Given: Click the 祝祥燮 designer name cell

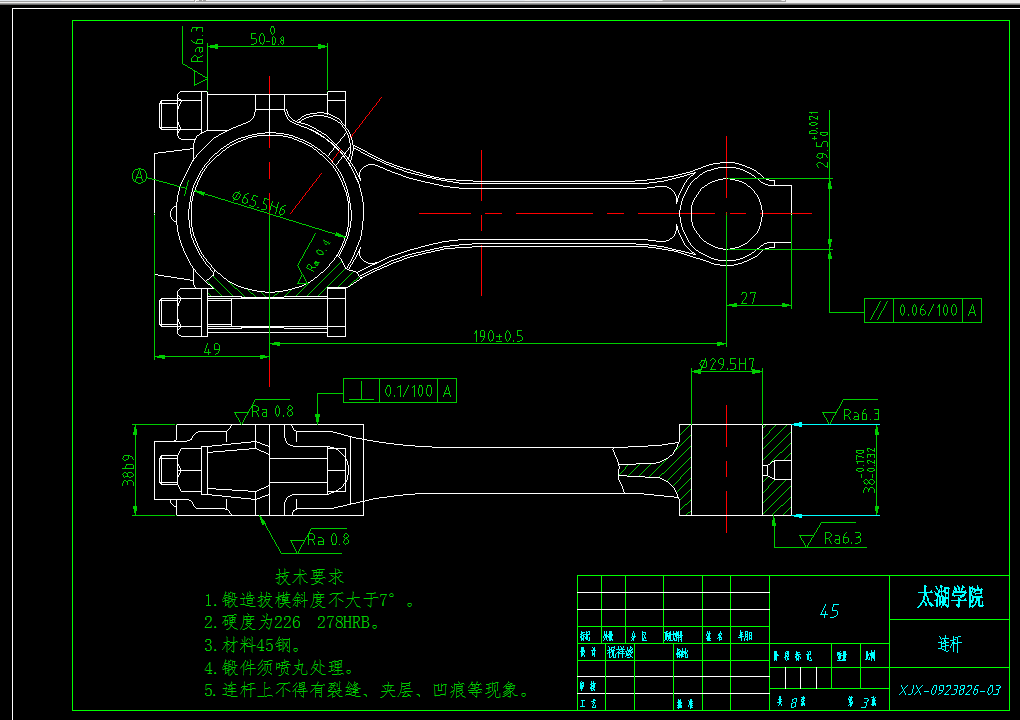Looking at the screenshot, I should click(618, 649).
